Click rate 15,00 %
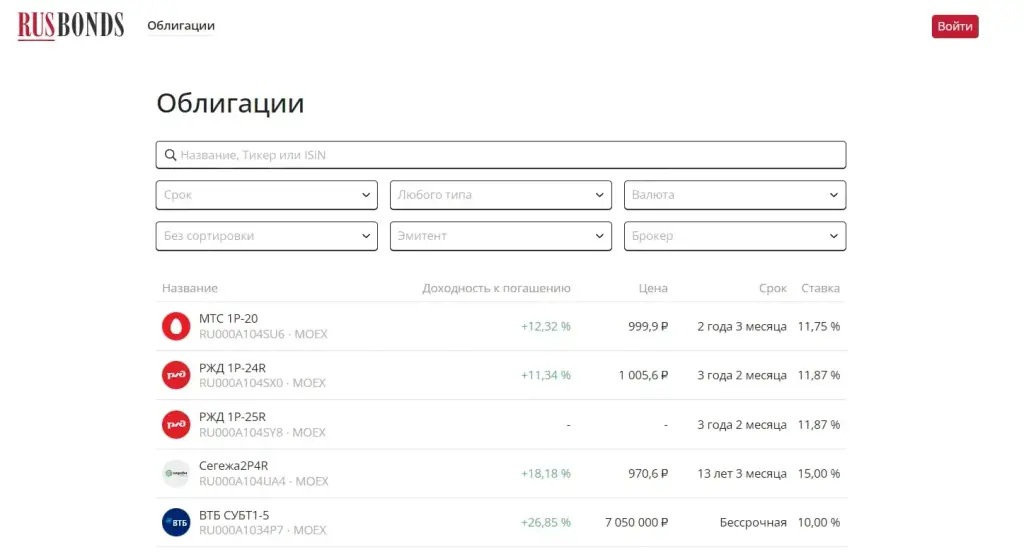Screen dimensions: 1024x552 tap(819, 474)
